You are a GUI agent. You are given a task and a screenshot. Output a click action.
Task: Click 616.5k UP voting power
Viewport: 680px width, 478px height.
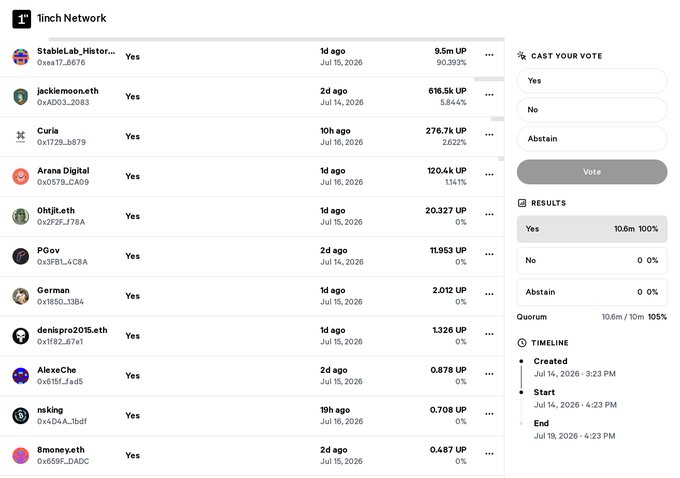click(x=447, y=91)
